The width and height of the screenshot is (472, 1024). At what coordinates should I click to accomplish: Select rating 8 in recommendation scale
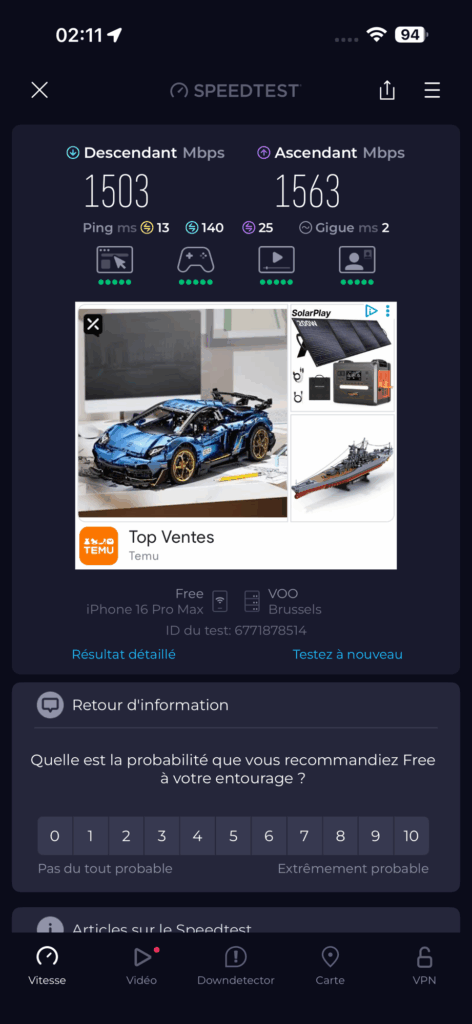coord(340,836)
